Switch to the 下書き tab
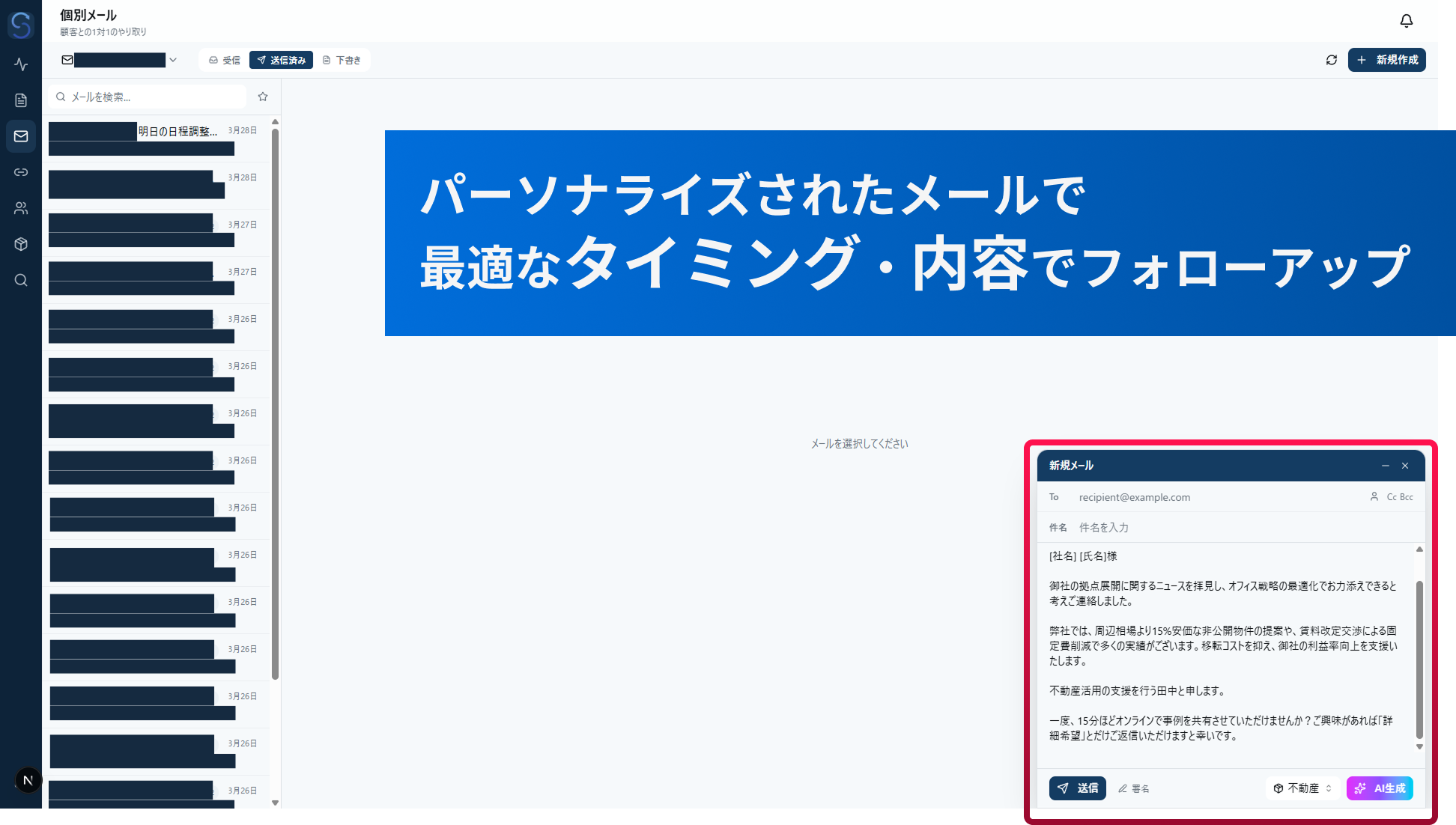This screenshot has width=1456, height=825. tap(342, 60)
